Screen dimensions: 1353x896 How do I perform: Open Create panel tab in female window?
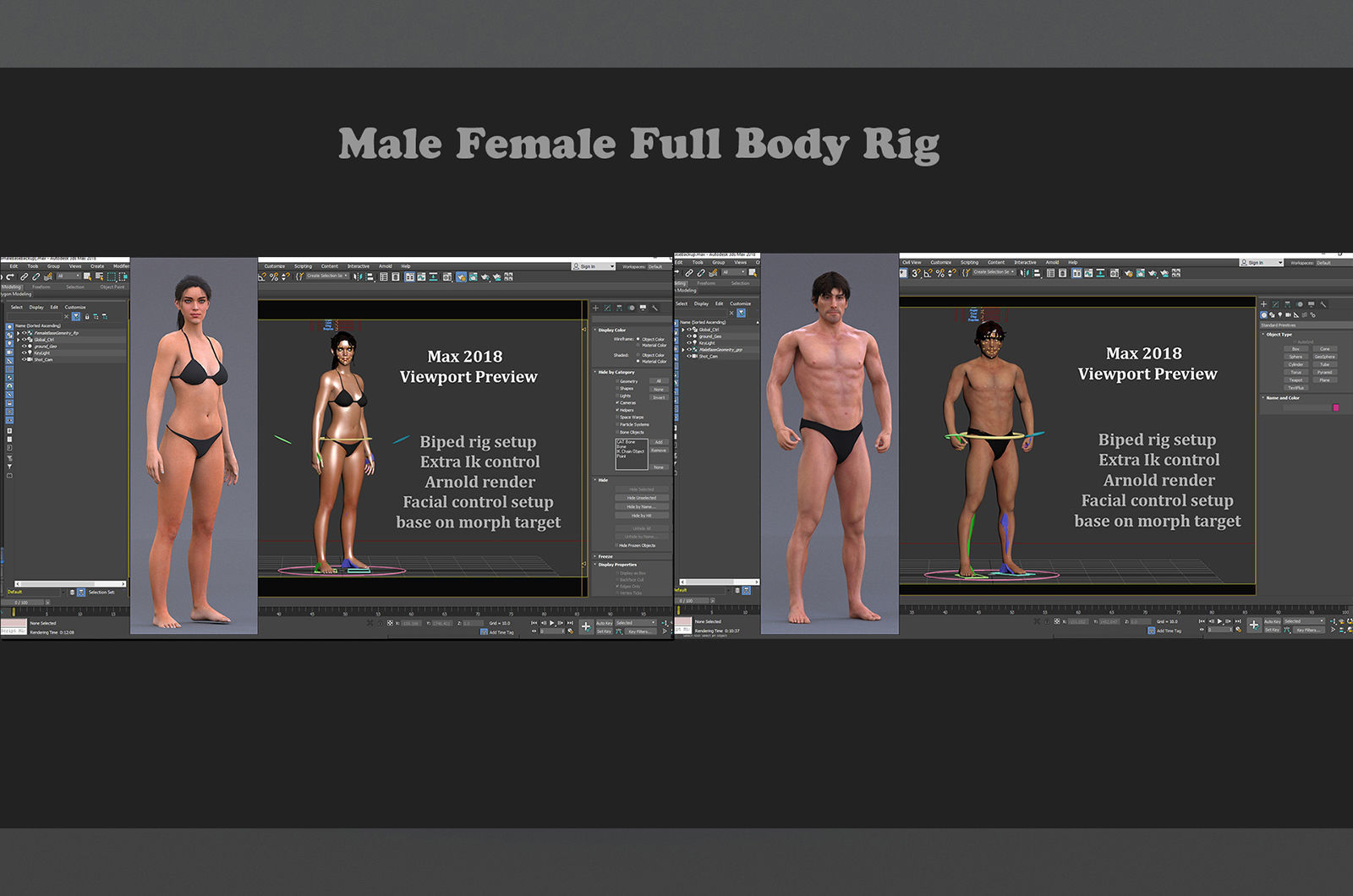coord(595,308)
